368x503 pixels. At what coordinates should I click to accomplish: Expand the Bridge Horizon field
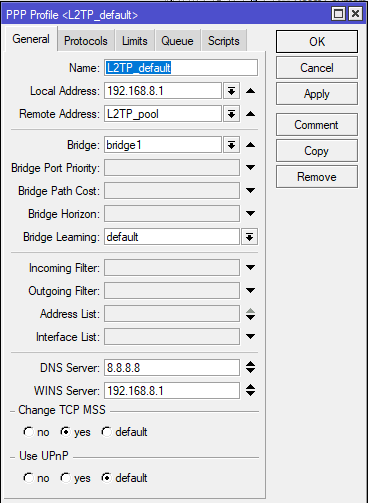(x=250, y=213)
